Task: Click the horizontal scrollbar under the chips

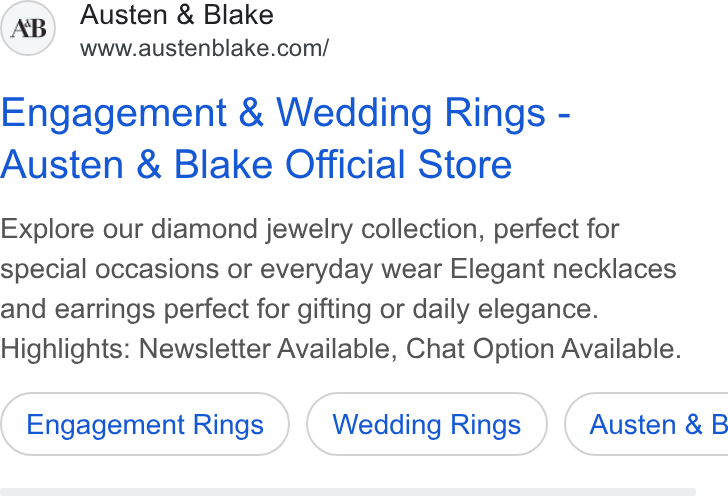Action: tap(348, 492)
